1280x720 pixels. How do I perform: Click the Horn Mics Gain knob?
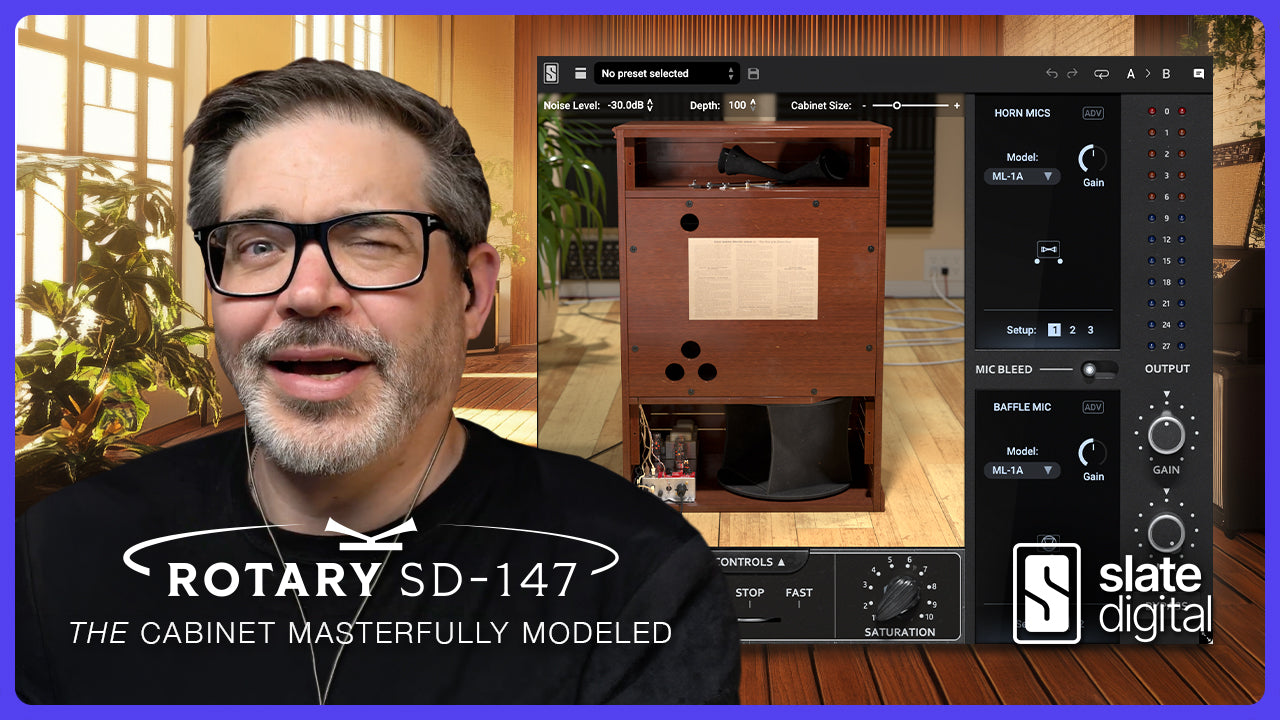(1093, 158)
